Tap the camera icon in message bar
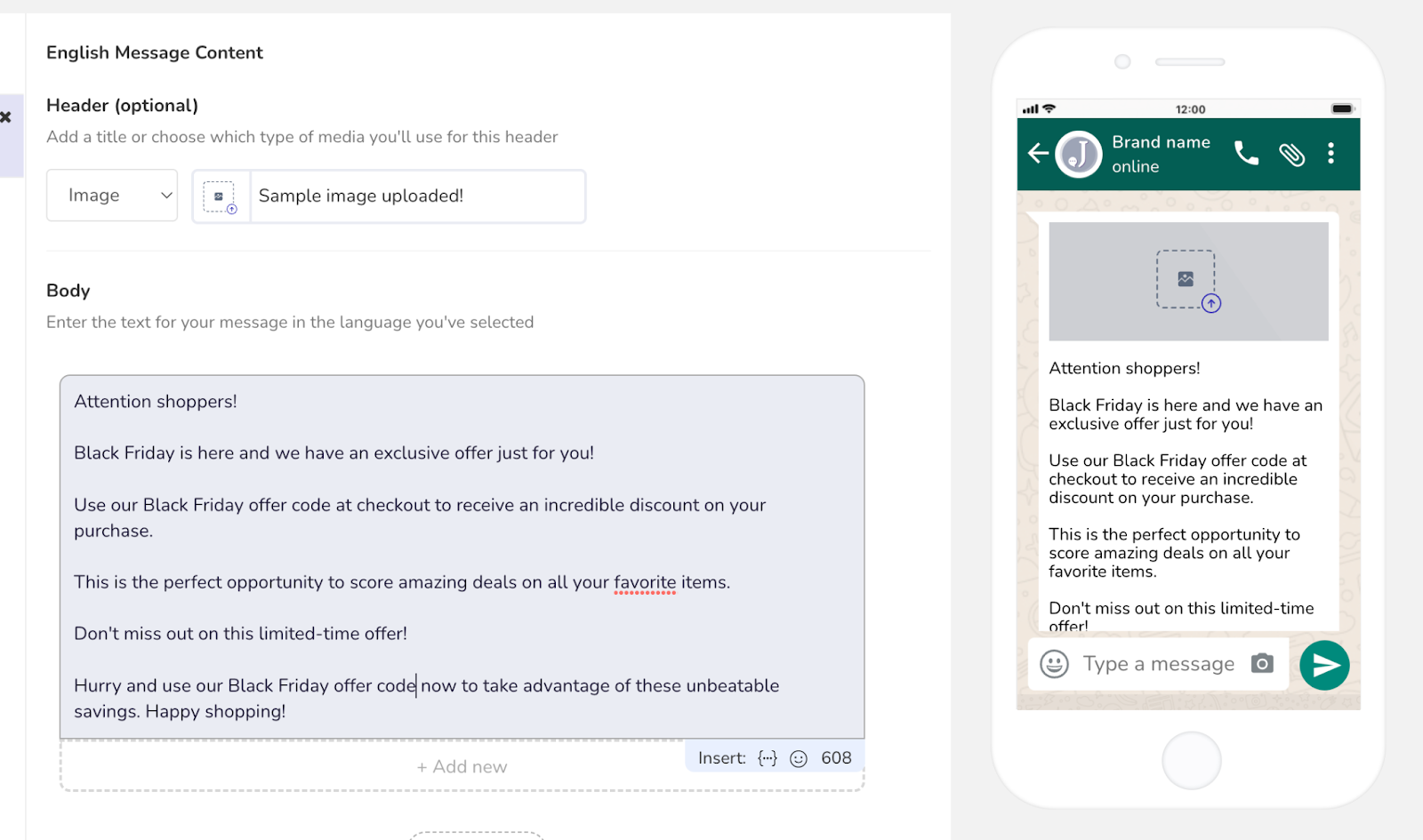Image resolution: width=1423 pixels, height=840 pixels. (x=1262, y=664)
